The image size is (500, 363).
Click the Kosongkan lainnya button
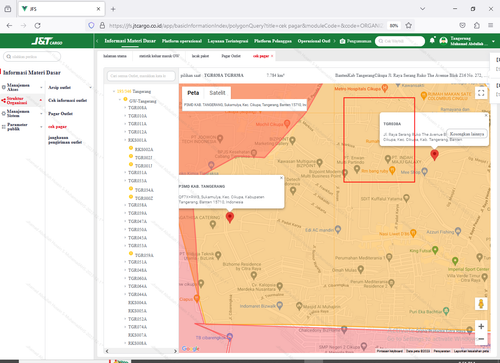tap(467, 134)
